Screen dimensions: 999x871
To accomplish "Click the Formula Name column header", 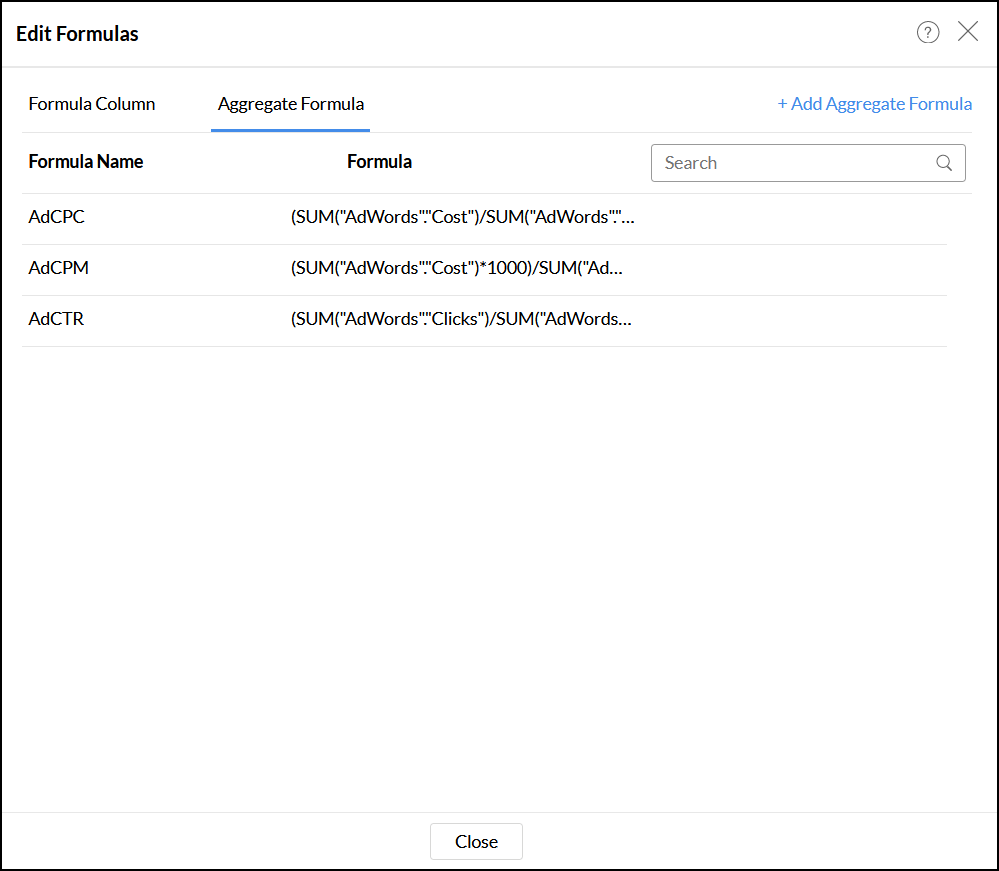I will click(86, 162).
